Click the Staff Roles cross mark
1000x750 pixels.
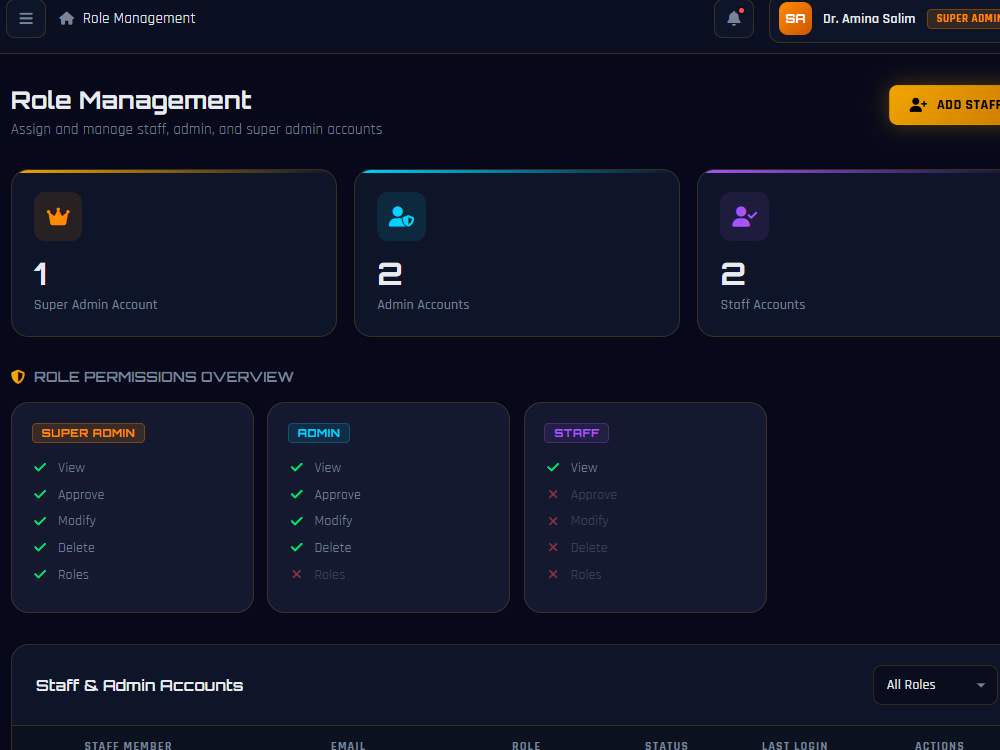coord(553,574)
